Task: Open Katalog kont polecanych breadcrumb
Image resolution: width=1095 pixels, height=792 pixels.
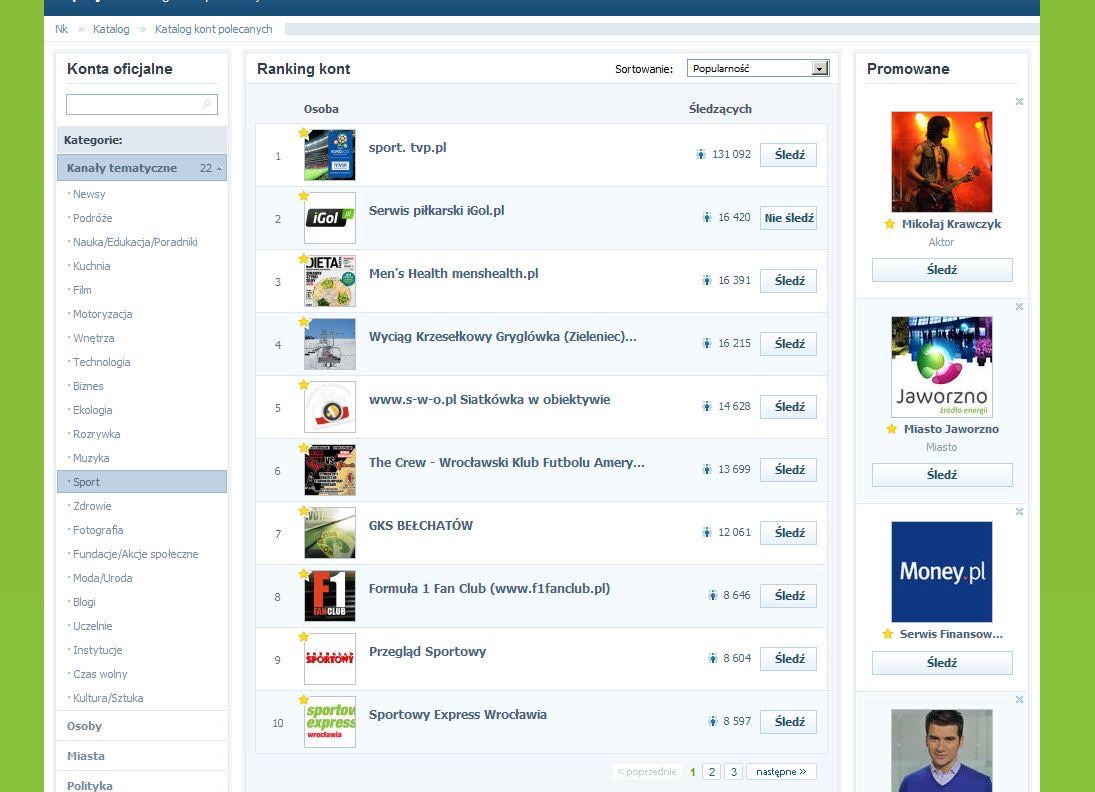Action: click(214, 29)
